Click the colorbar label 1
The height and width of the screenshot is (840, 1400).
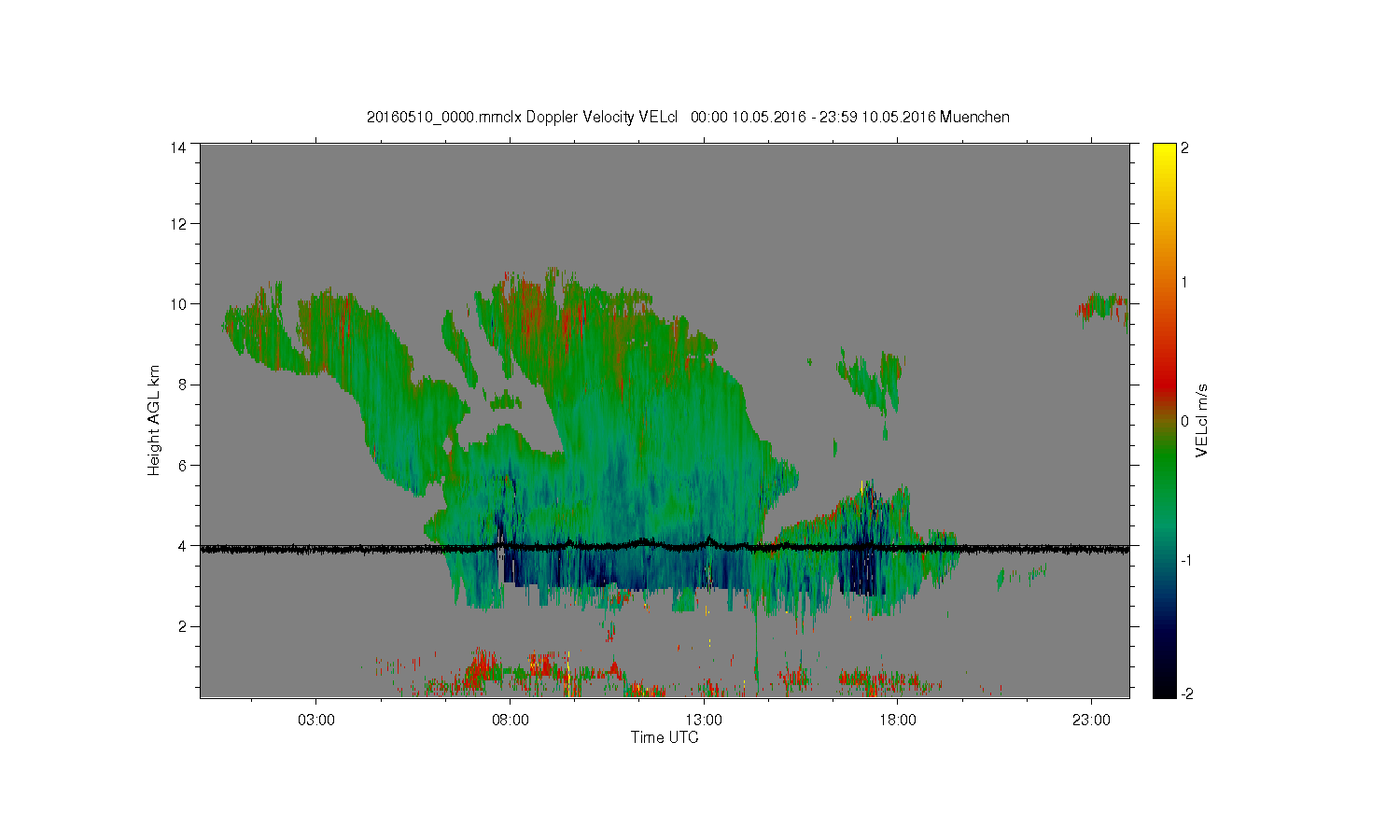click(x=1185, y=283)
